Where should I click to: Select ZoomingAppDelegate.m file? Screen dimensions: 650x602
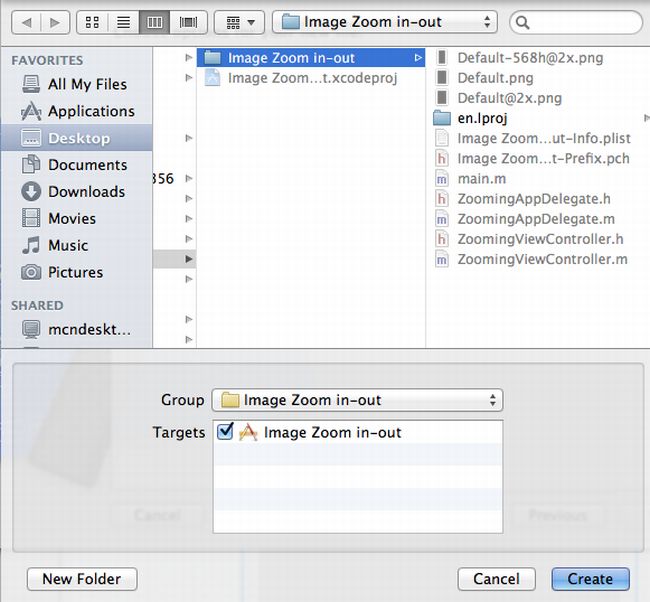pos(536,219)
